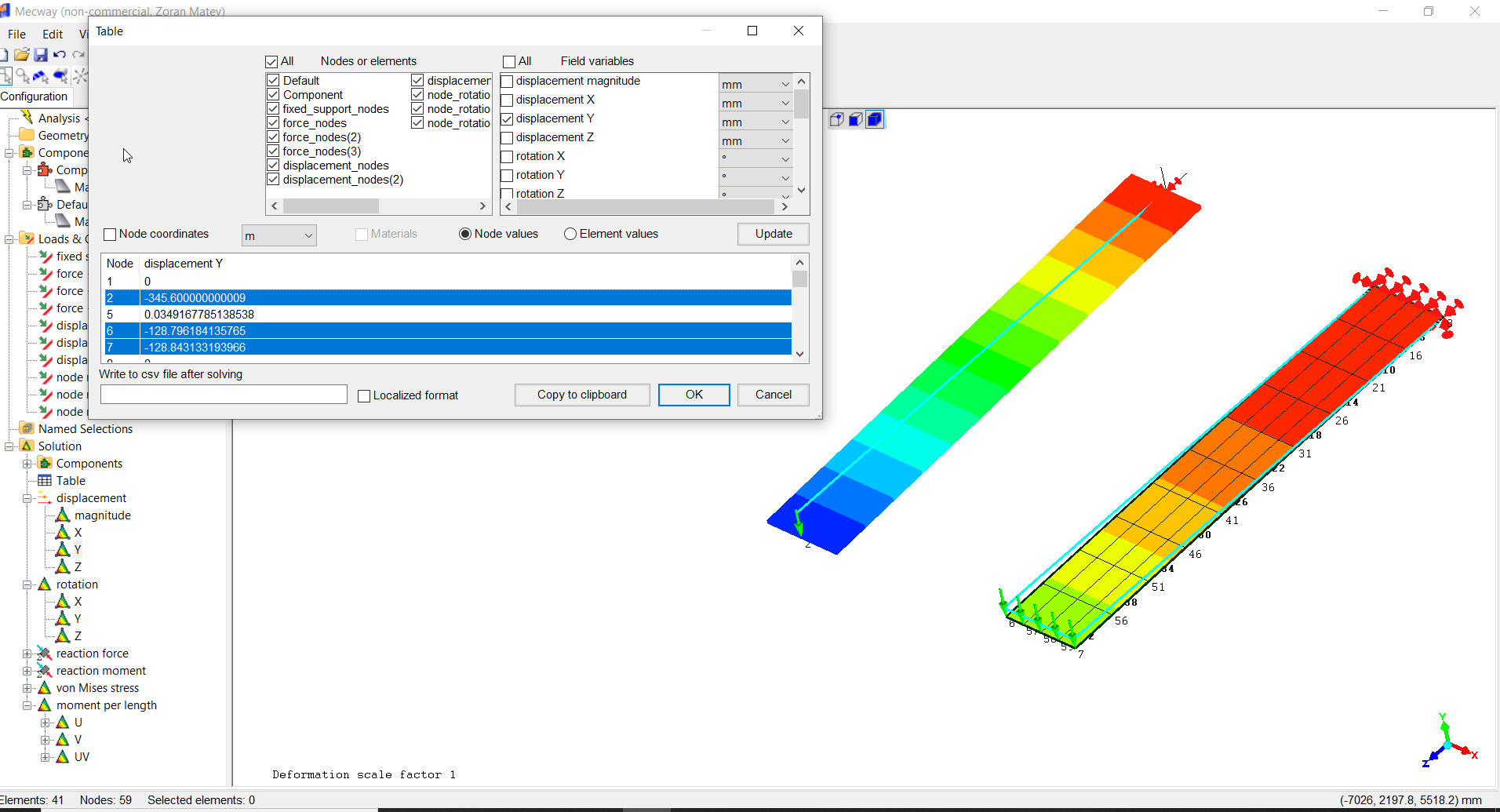
Task: Select Element values radio button
Action: (570, 234)
